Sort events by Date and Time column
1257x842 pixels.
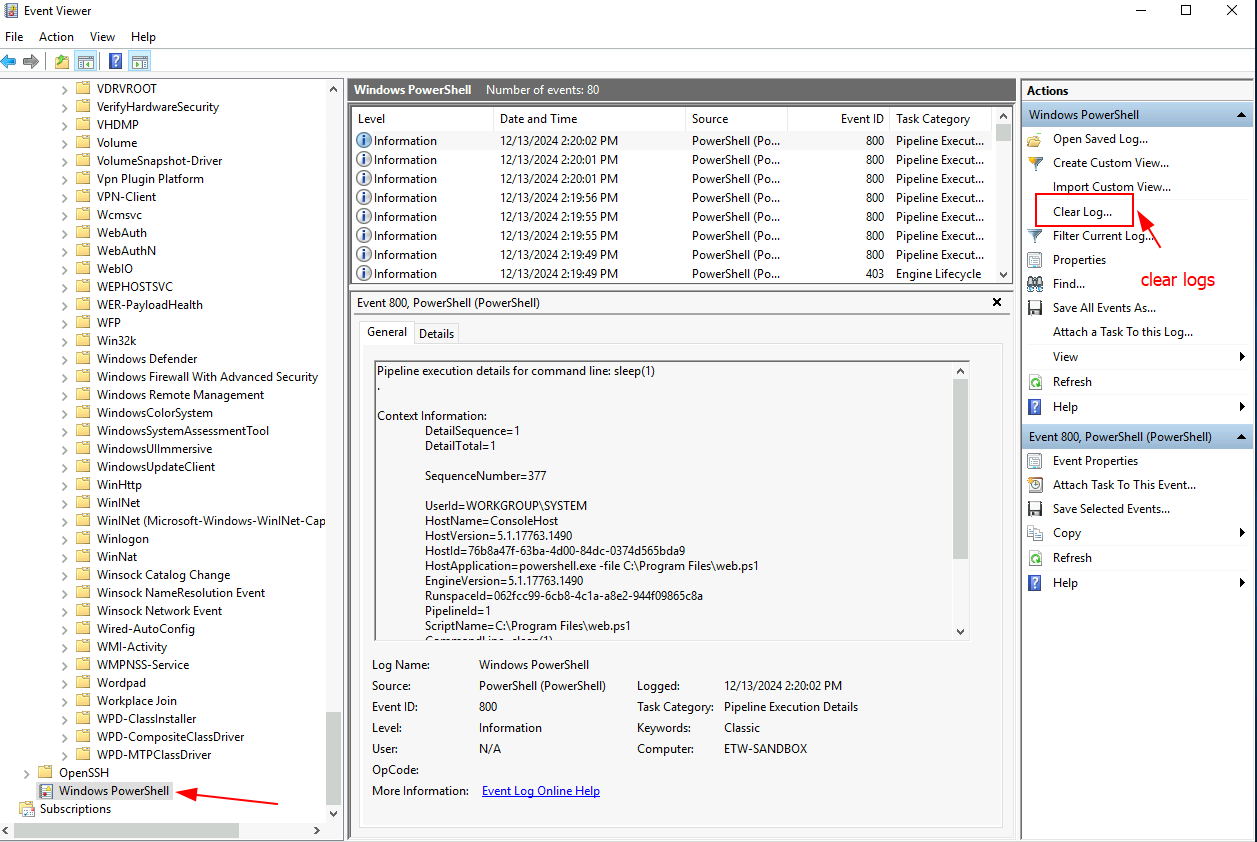590,119
